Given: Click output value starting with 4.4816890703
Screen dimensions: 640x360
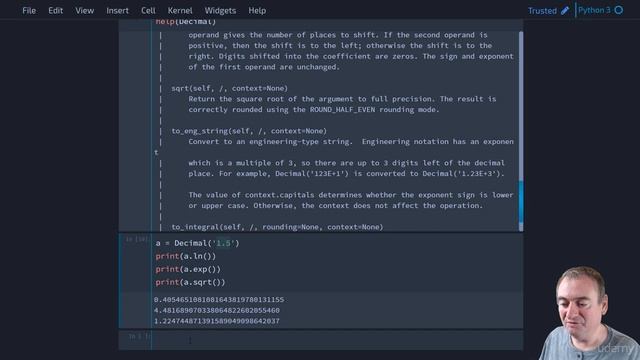Looking at the screenshot, I should click(x=217, y=310).
